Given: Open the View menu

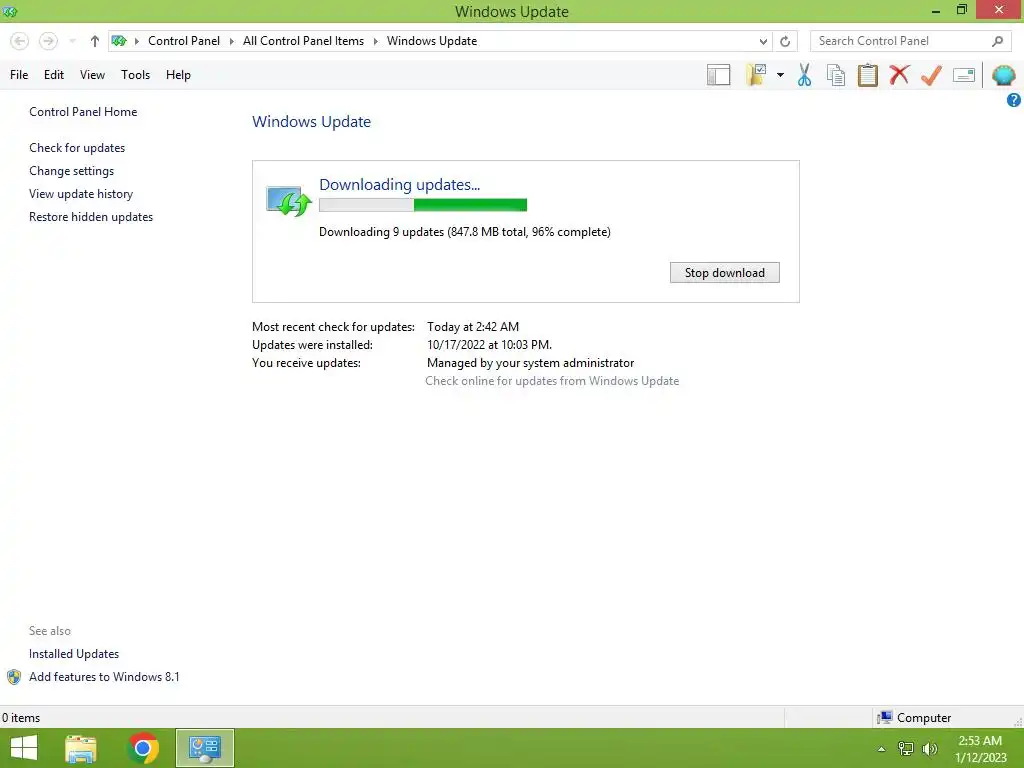Looking at the screenshot, I should (x=92, y=75).
